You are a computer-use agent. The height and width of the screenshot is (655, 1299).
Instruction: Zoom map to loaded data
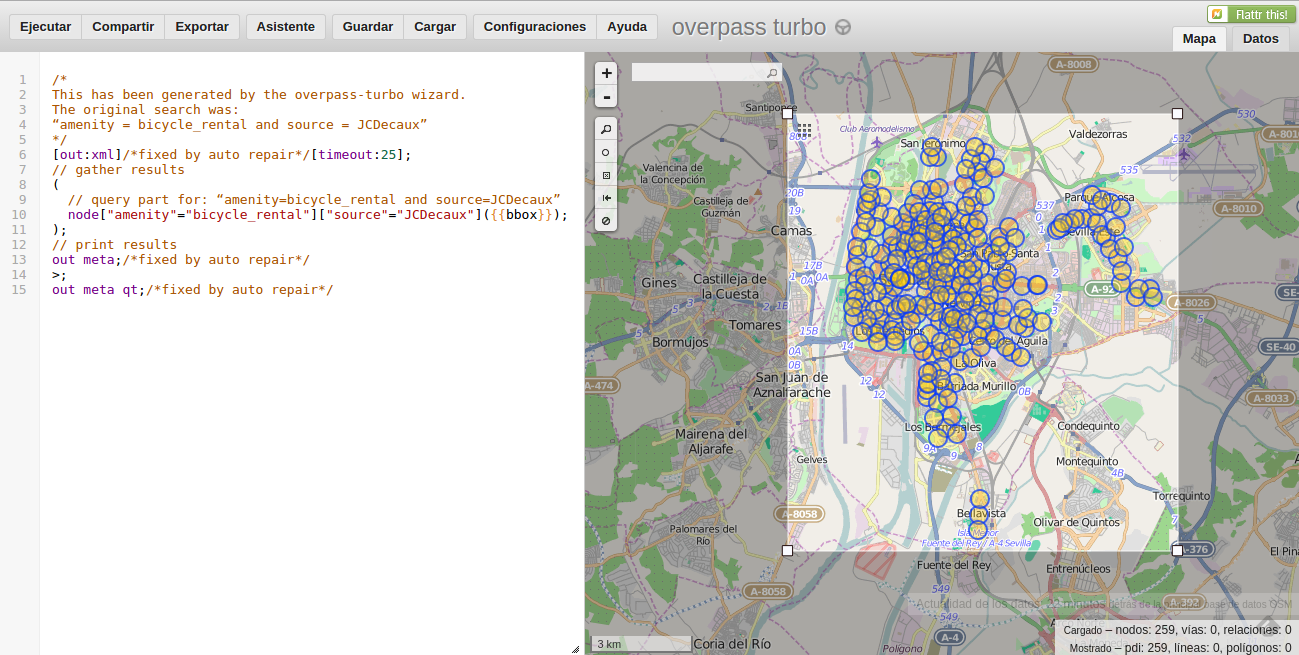click(x=606, y=130)
